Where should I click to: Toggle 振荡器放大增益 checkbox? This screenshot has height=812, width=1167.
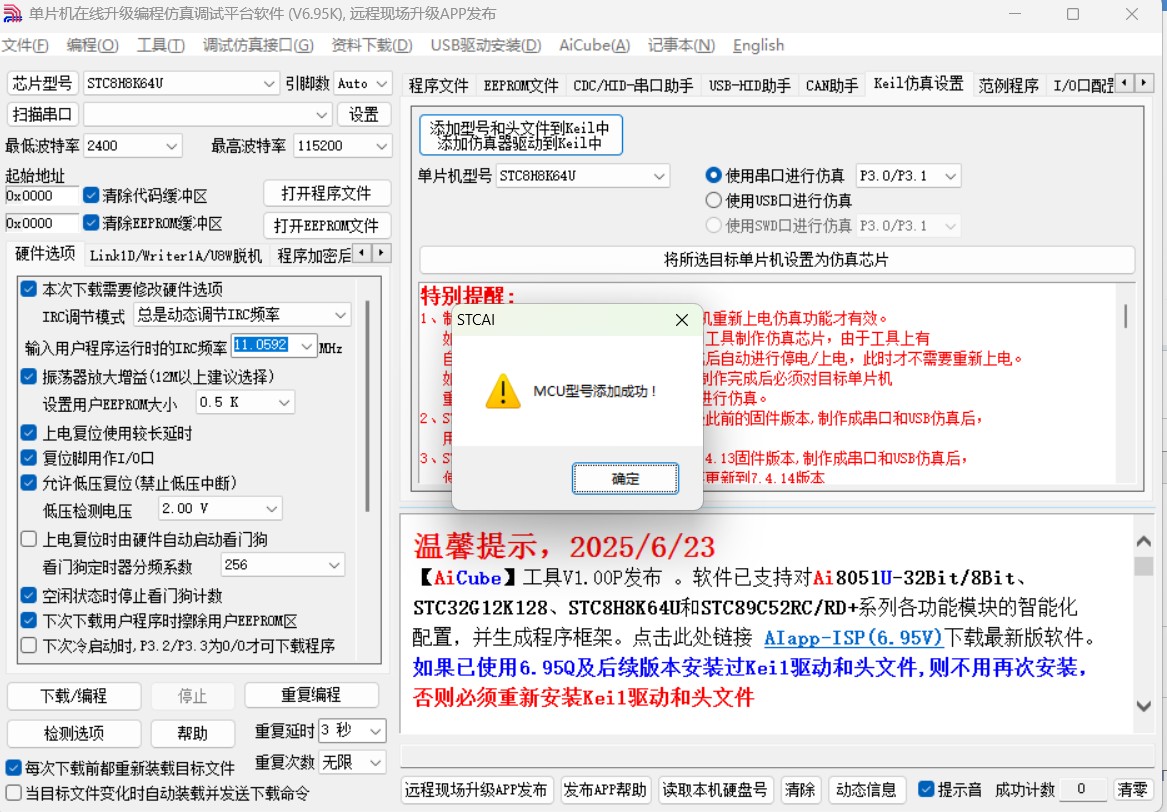pos(28,377)
